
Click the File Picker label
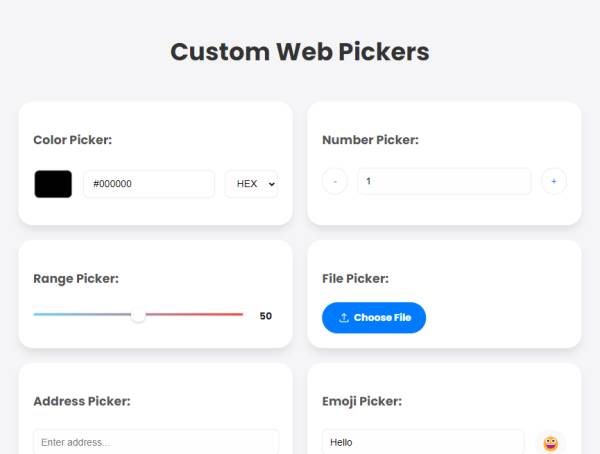pyautogui.click(x=355, y=278)
